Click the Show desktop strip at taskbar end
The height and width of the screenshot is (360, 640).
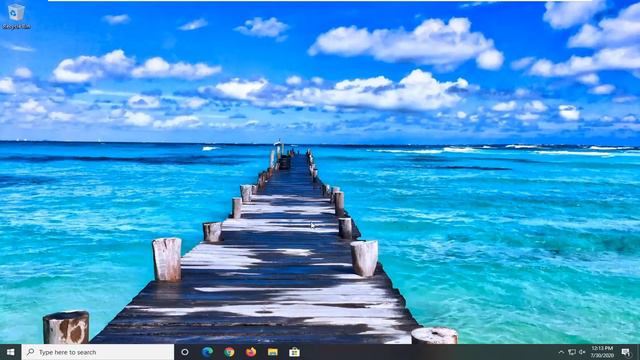(x=638, y=352)
